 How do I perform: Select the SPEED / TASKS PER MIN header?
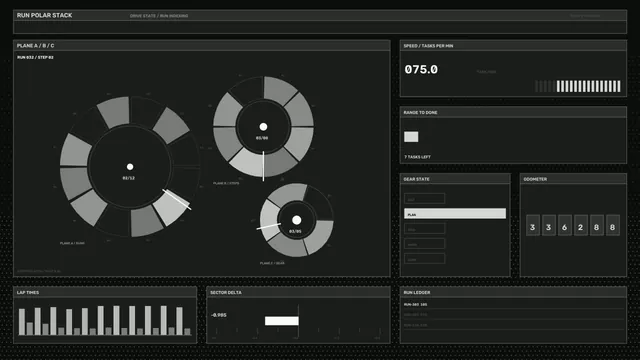pos(513,46)
